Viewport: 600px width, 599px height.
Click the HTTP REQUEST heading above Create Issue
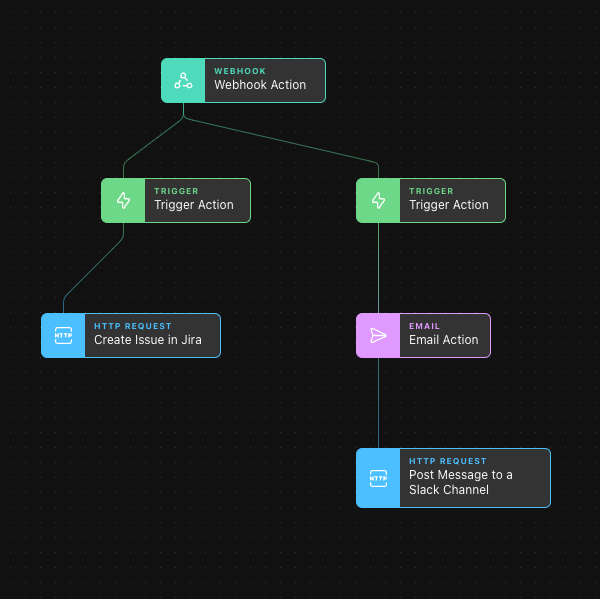133,326
